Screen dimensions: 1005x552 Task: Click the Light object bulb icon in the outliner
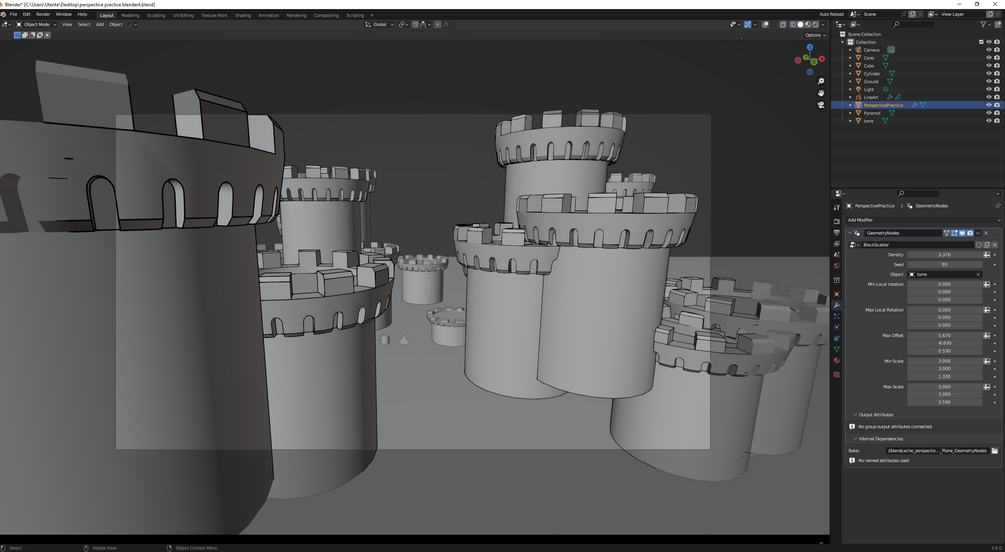pos(858,89)
